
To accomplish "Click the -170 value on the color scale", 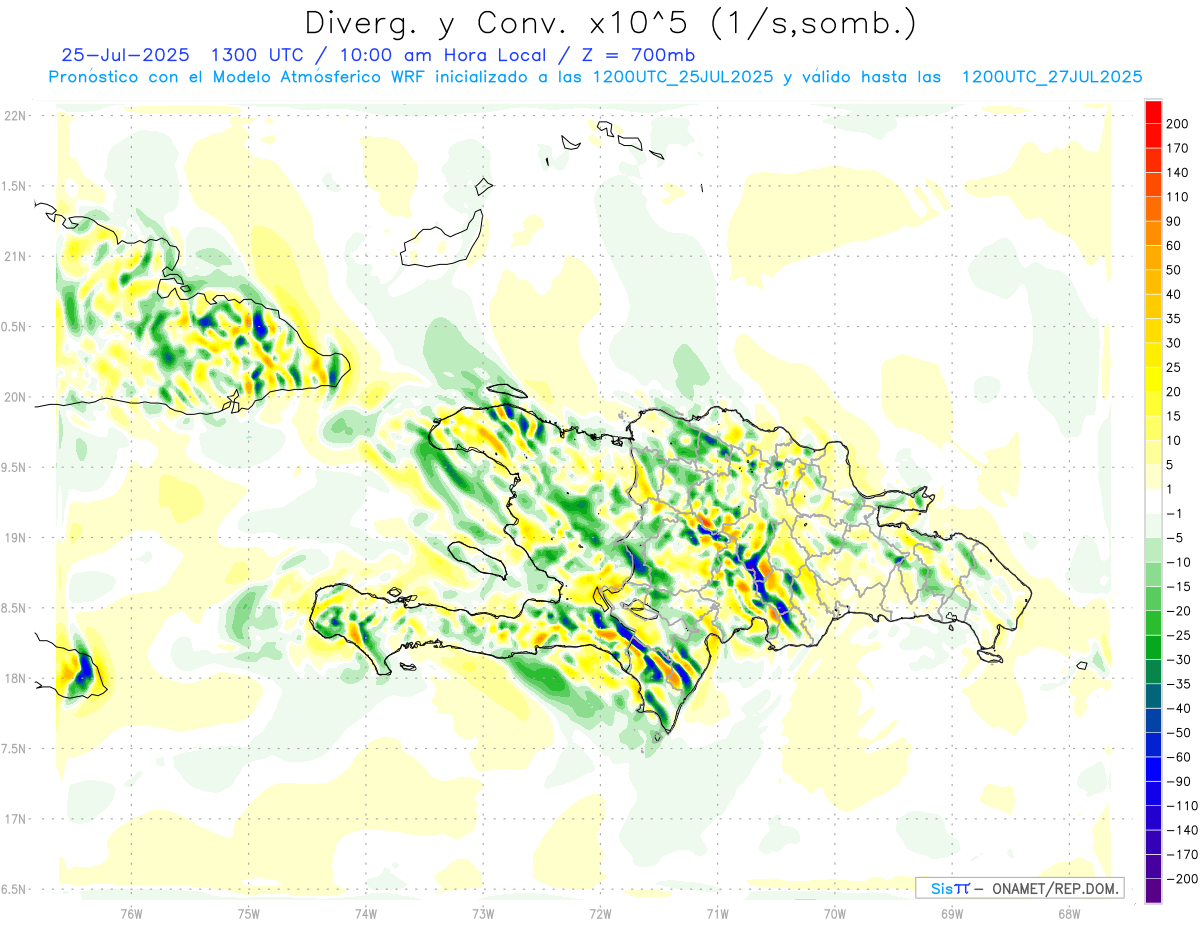I will tap(1183, 854).
